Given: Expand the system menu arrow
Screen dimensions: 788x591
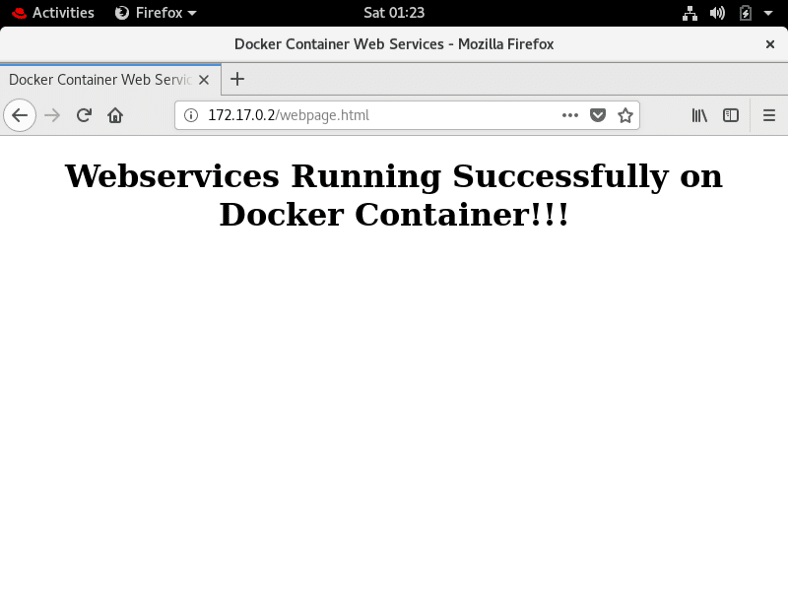Looking at the screenshot, I should pyautogui.click(x=768, y=13).
